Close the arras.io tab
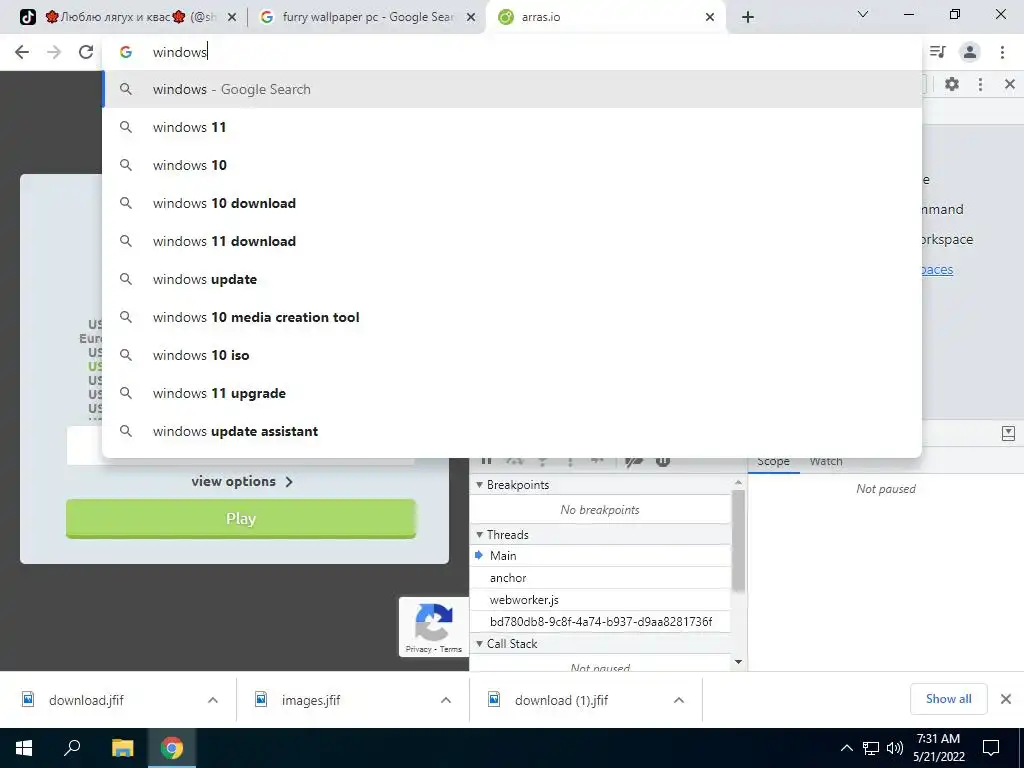This screenshot has height=768, width=1024. 710,18
